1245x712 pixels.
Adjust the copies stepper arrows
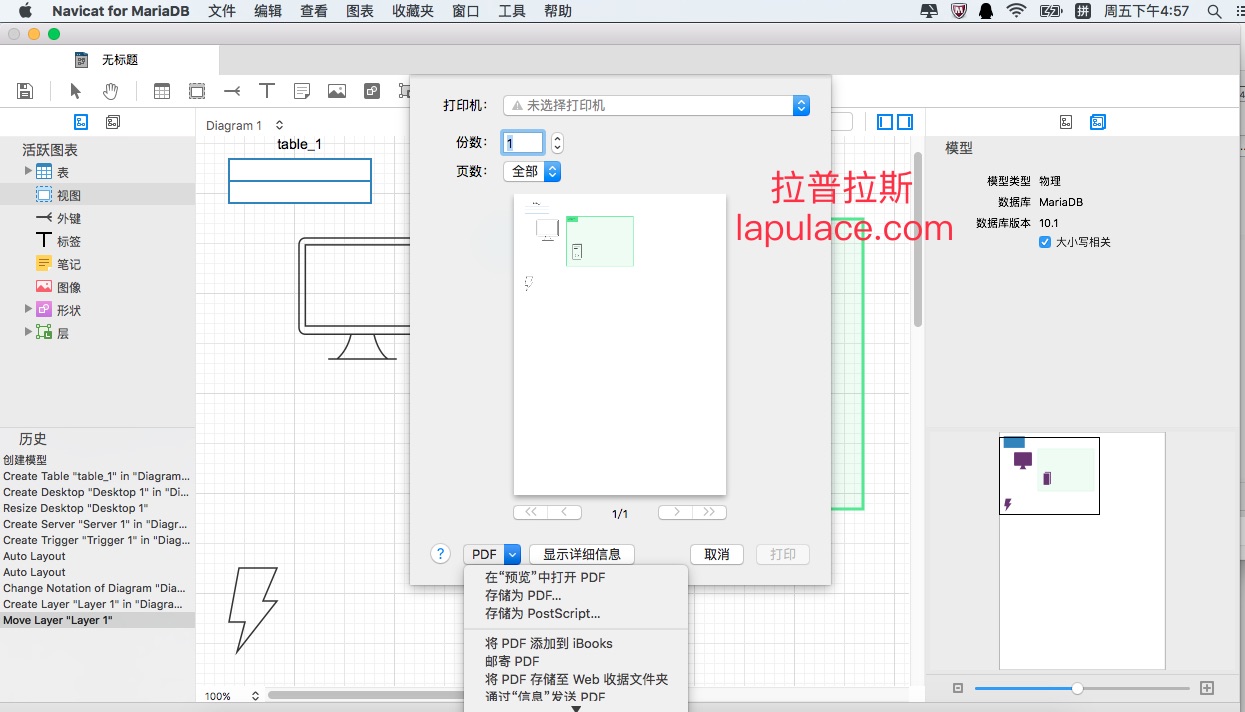click(557, 143)
